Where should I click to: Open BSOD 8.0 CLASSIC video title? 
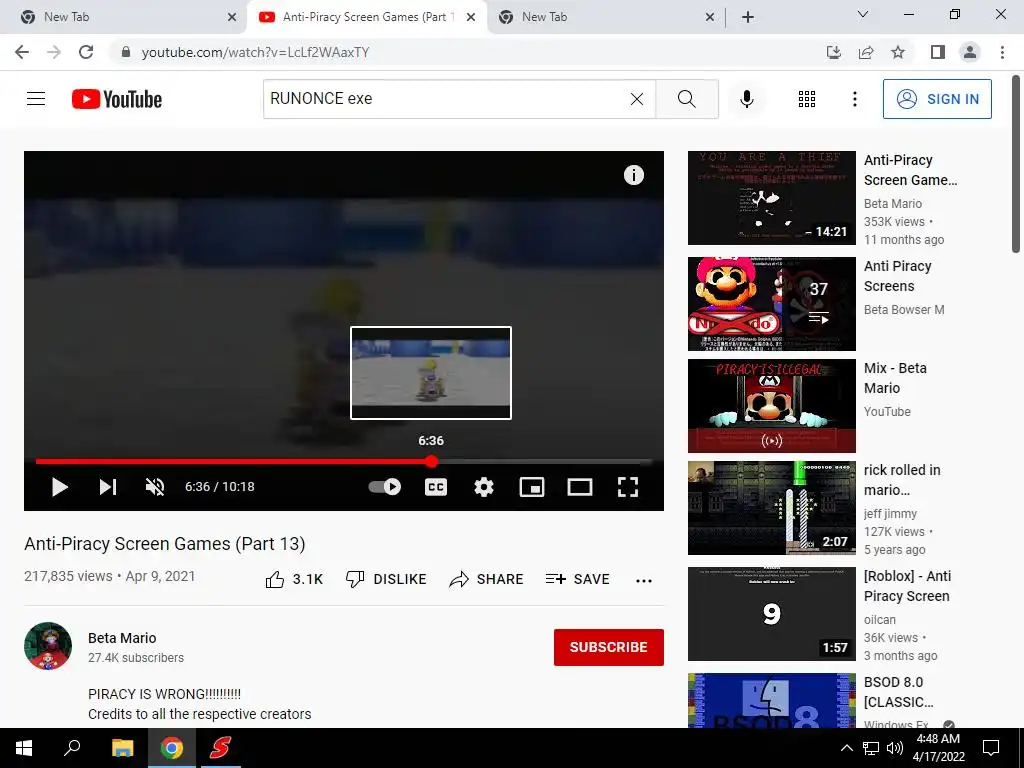[x=898, y=692]
